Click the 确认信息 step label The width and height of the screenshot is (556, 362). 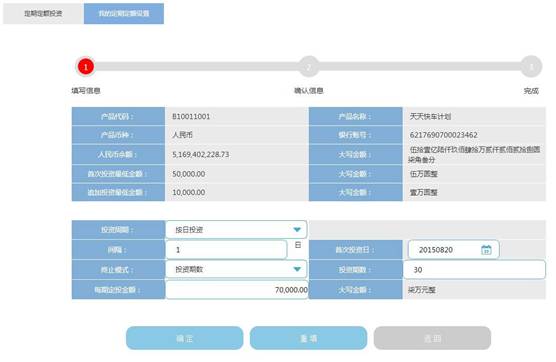tap(308, 91)
